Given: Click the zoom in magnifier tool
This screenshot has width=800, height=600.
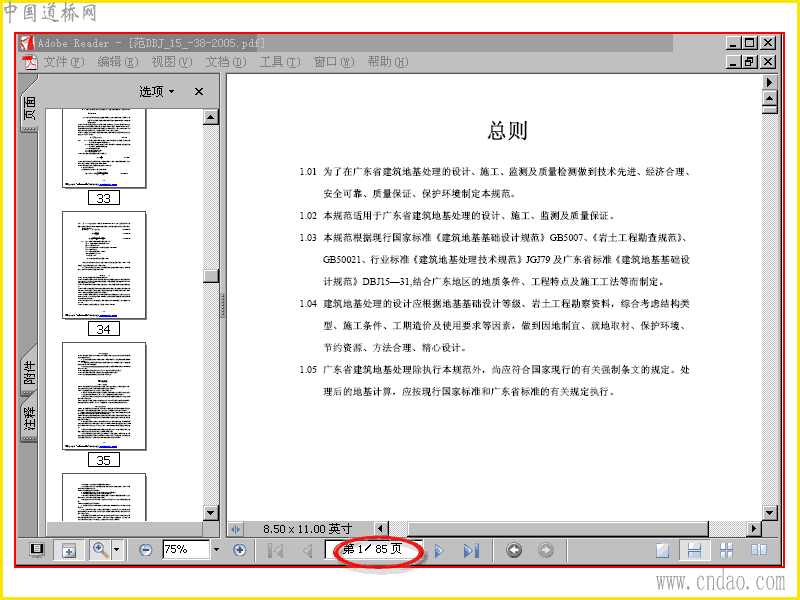Looking at the screenshot, I should click(101, 550).
